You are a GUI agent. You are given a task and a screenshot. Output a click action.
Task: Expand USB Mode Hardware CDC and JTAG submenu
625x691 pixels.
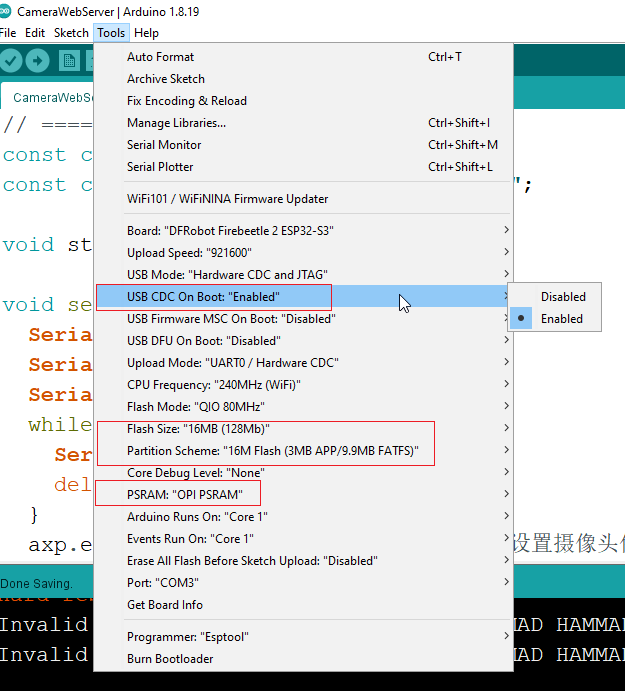tap(303, 275)
